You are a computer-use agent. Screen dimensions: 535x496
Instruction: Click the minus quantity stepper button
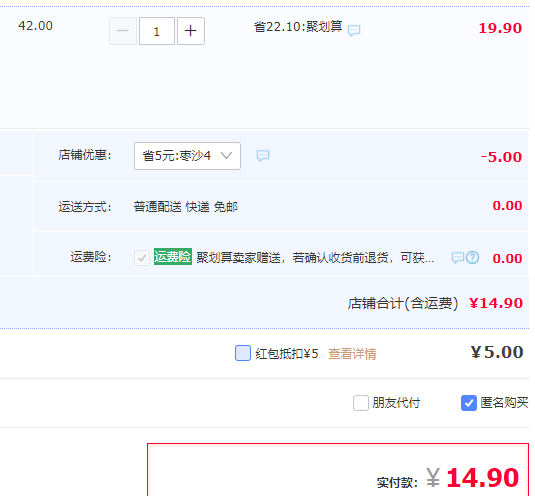(x=123, y=31)
